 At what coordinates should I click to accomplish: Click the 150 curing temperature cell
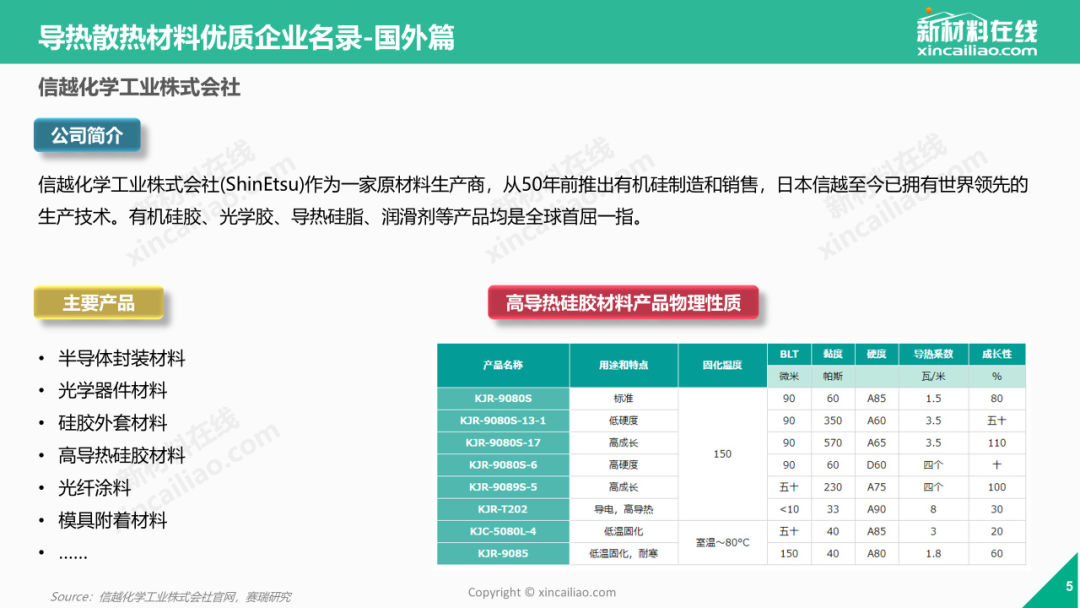(x=723, y=454)
